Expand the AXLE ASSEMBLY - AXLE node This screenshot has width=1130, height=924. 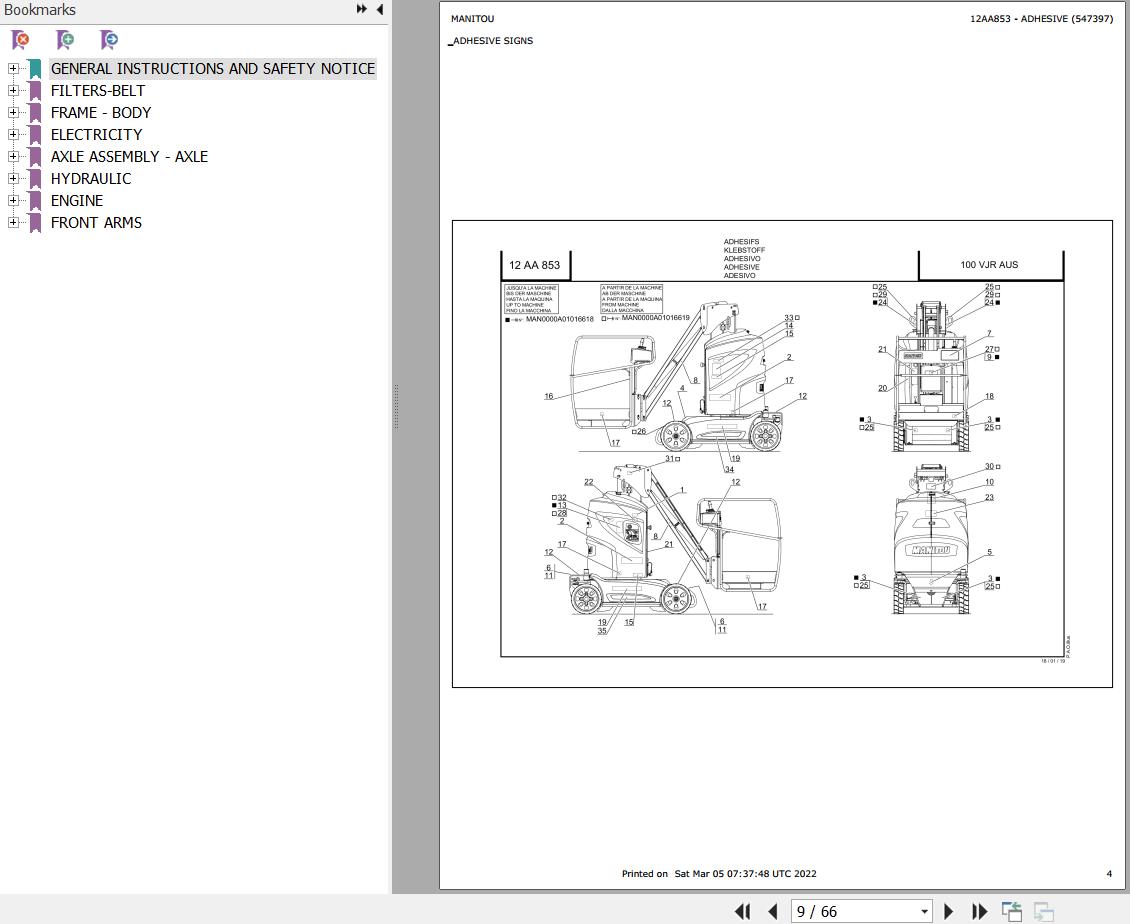point(13,156)
